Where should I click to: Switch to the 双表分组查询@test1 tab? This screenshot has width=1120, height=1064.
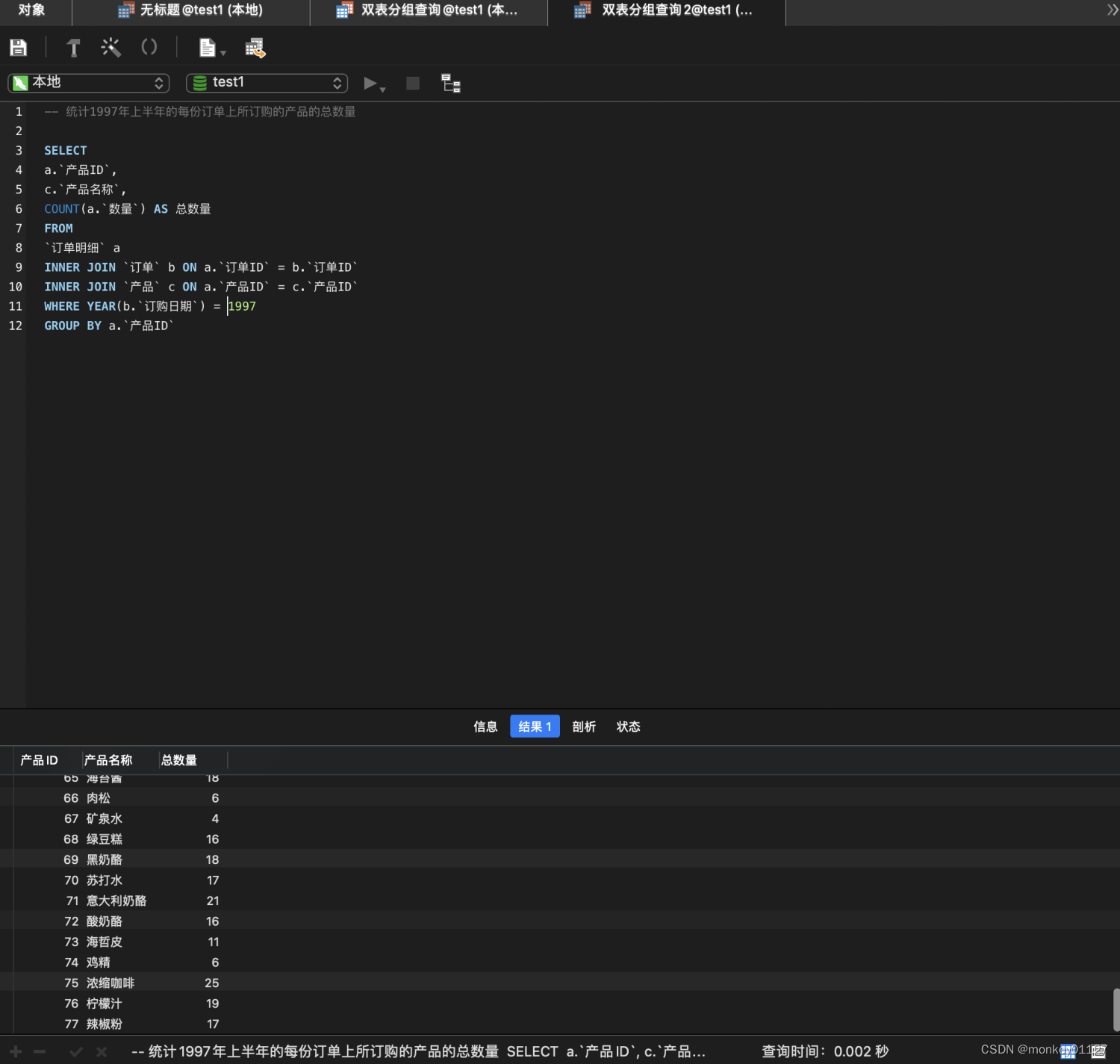pos(429,10)
